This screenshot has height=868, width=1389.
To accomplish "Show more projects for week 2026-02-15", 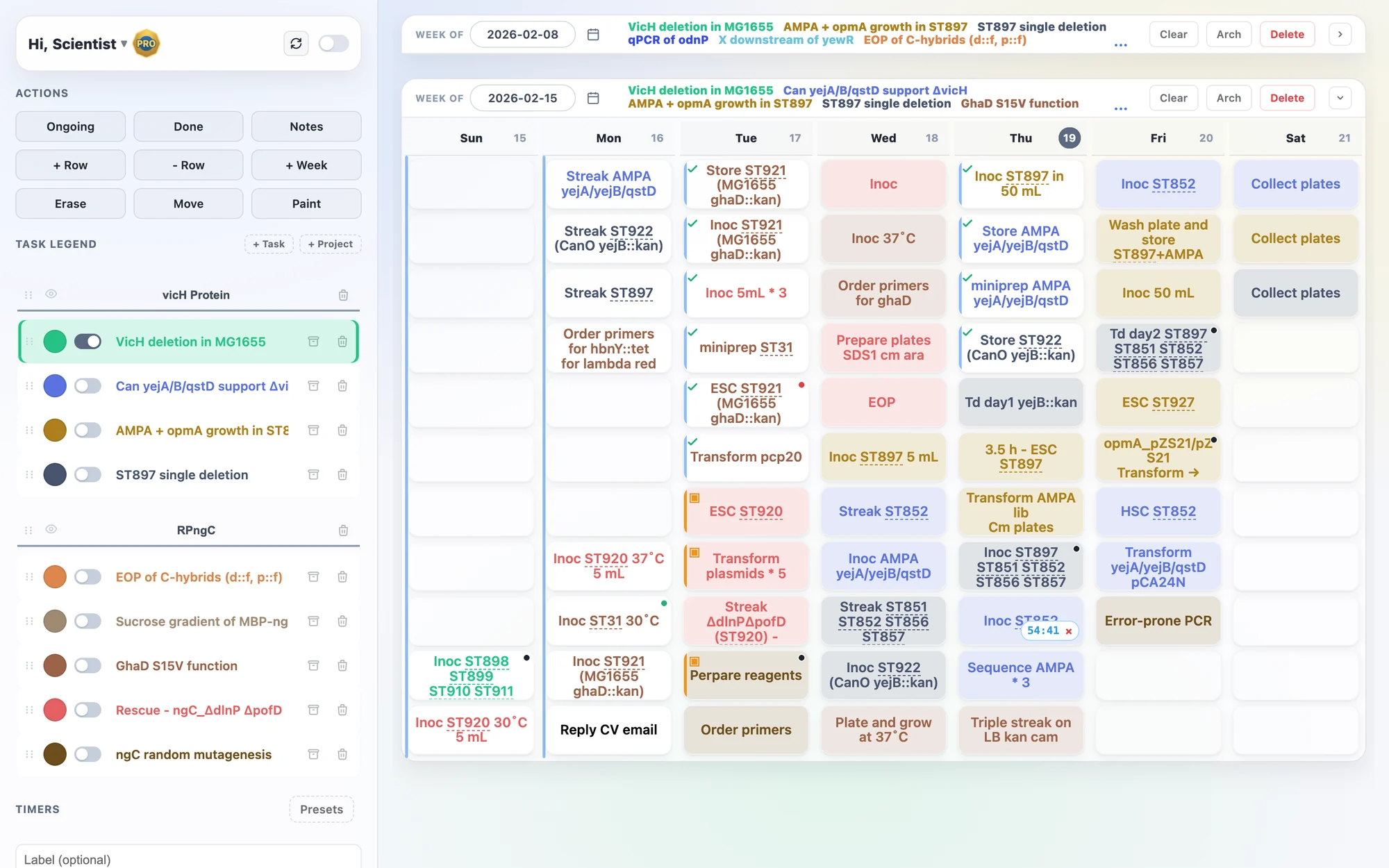I will (1120, 109).
